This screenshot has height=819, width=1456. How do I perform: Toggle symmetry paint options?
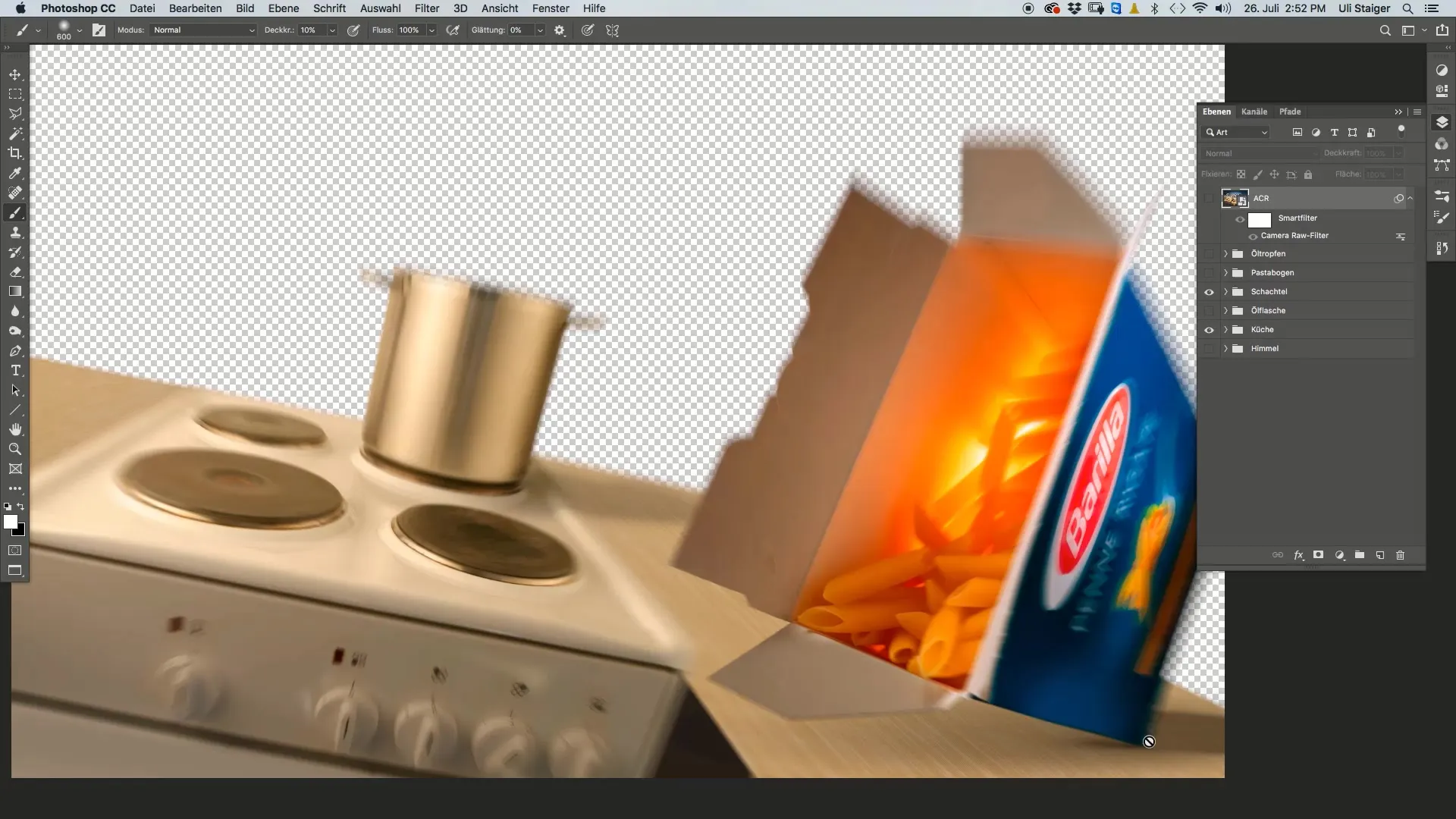(x=613, y=30)
